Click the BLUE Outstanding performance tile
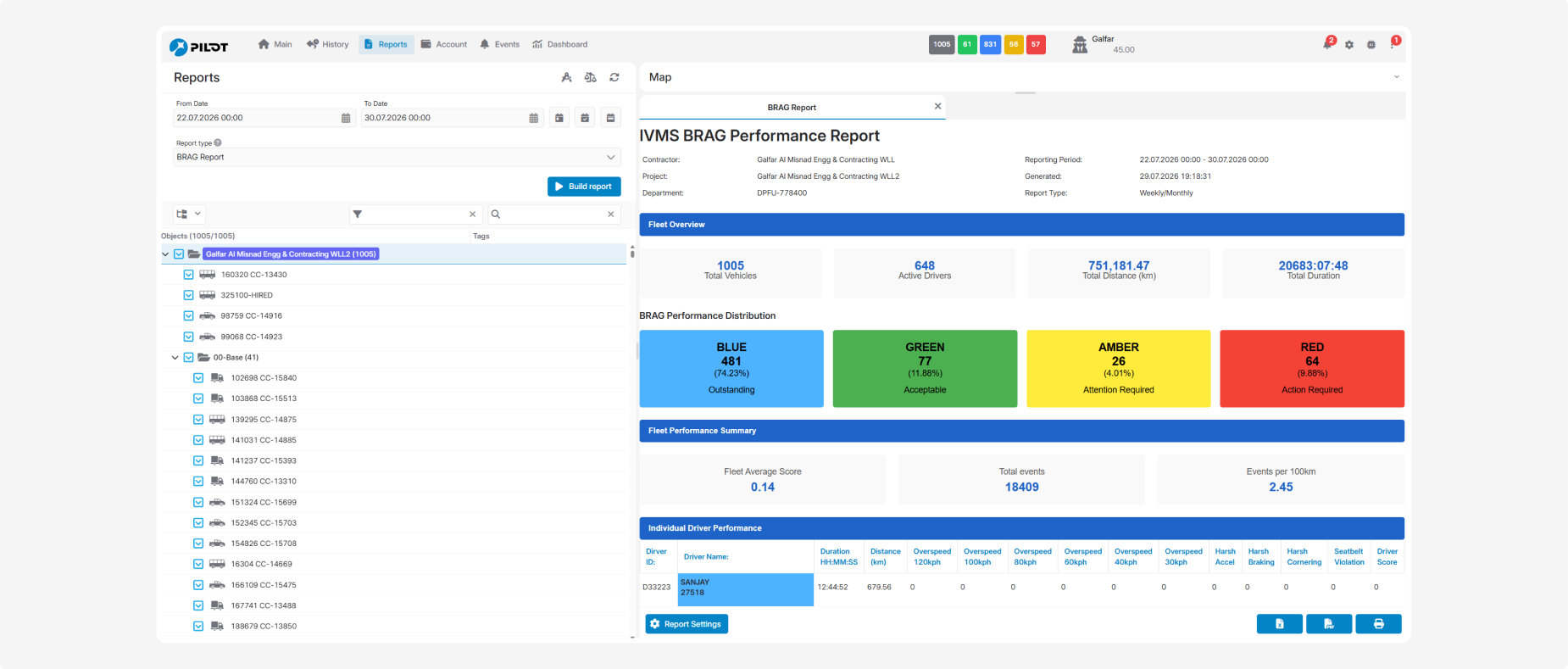 coord(731,369)
